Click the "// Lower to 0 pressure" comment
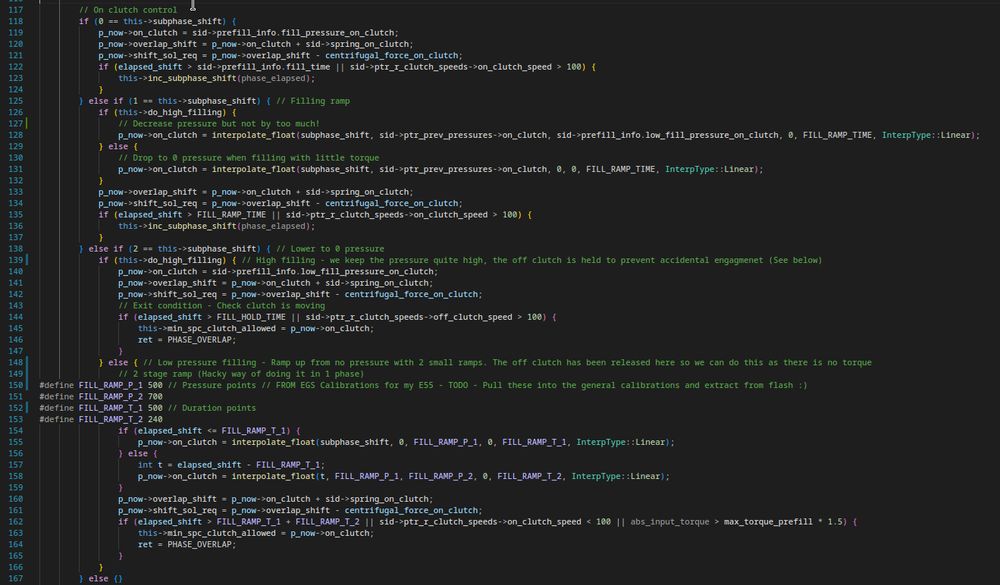 point(330,249)
